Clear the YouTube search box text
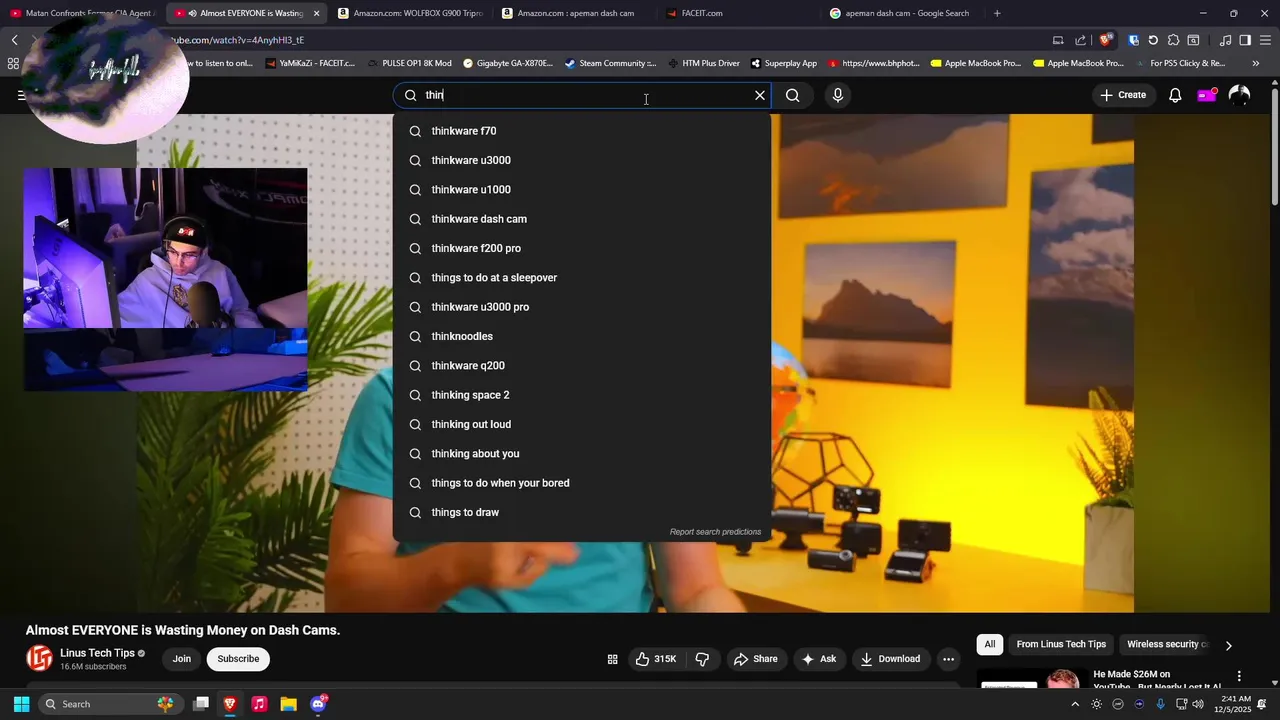This screenshot has width=1280, height=720. click(x=760, y=95)
